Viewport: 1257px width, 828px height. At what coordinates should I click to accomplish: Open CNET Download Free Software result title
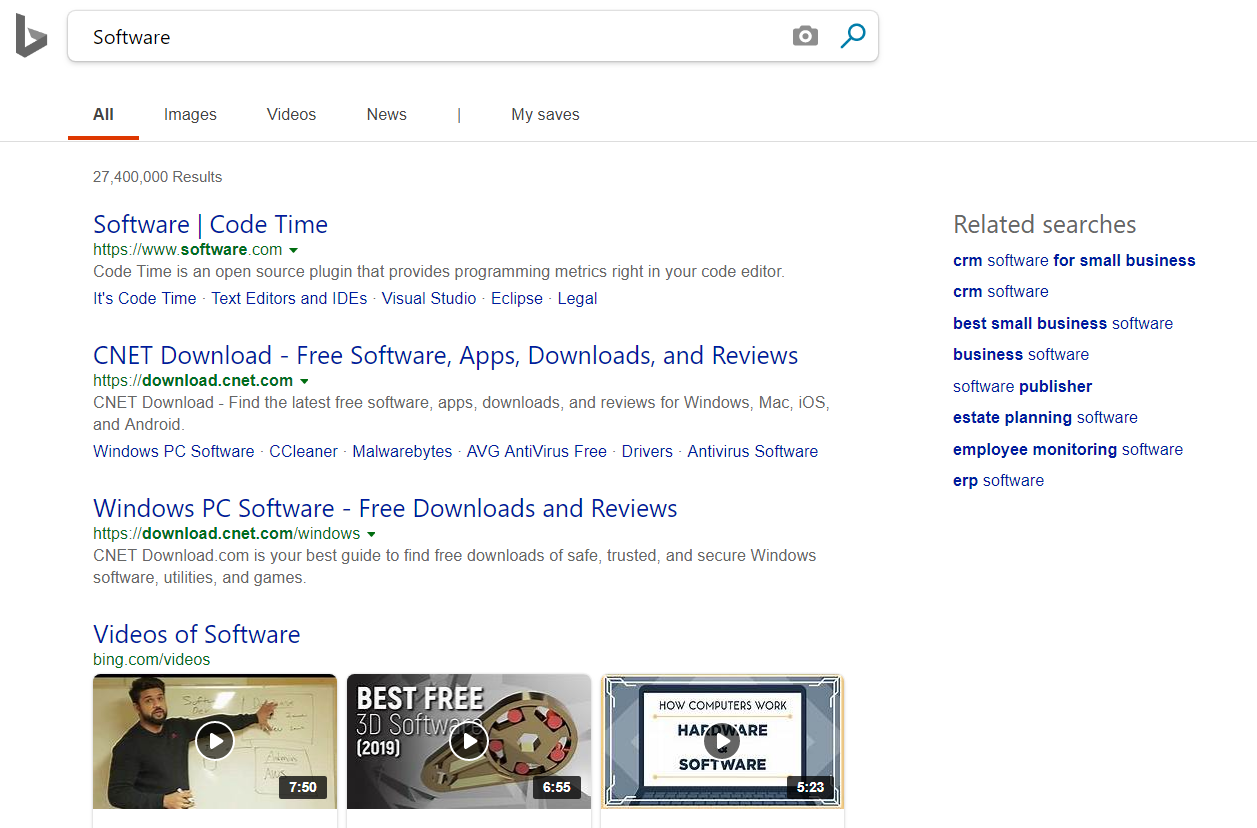[445, 355]
